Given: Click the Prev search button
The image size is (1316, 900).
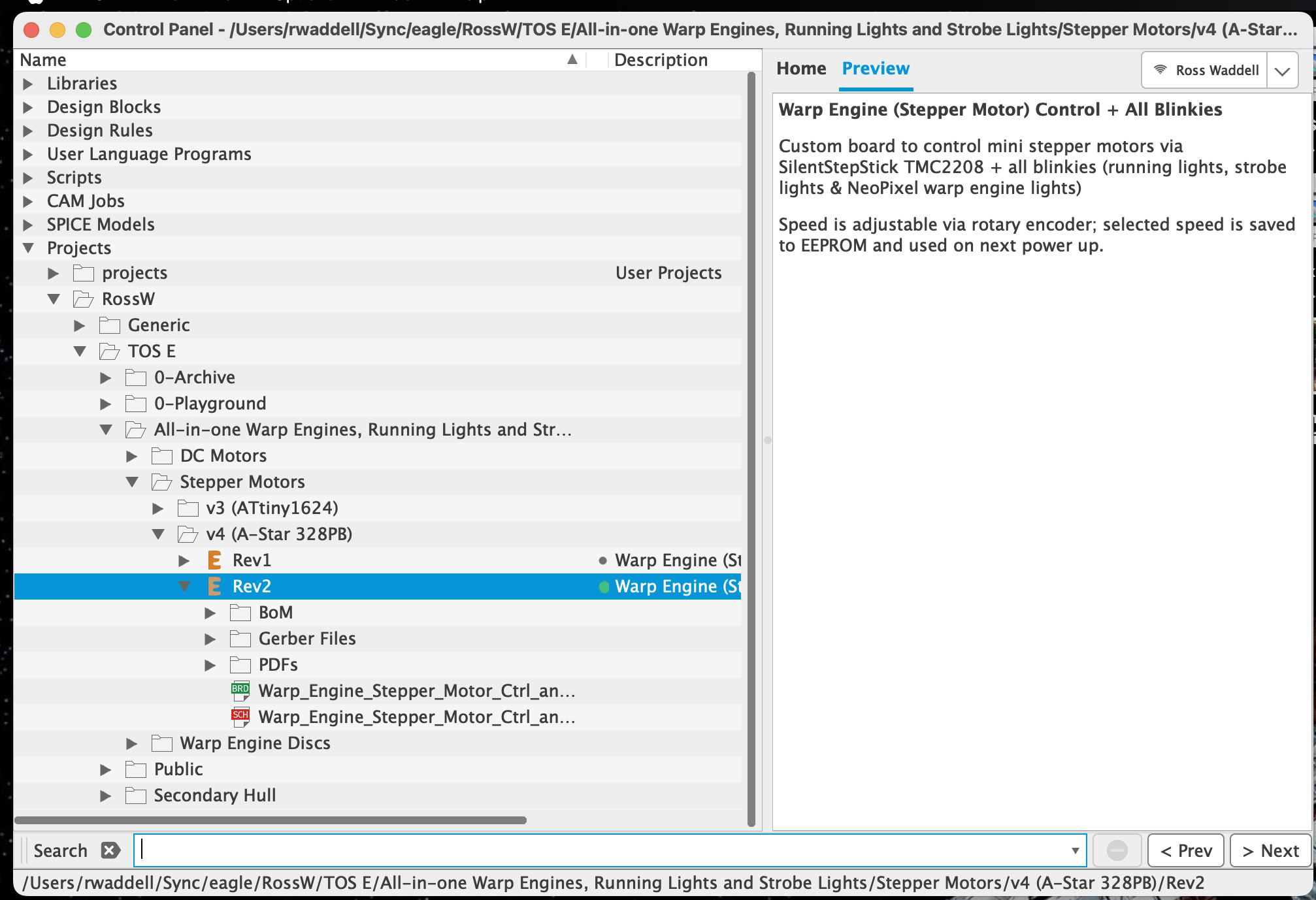Looking at the screenshot, I should (x=1185, y=850).
